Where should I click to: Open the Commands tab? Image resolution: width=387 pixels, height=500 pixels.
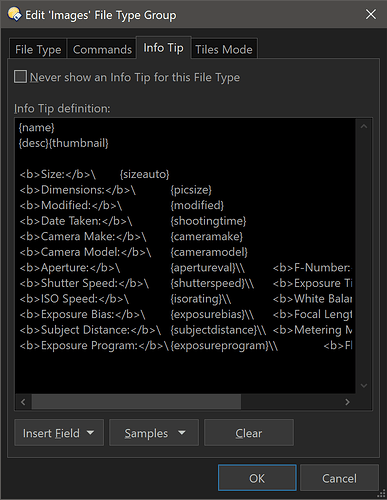pyautogui.click(x=102, y=49)
